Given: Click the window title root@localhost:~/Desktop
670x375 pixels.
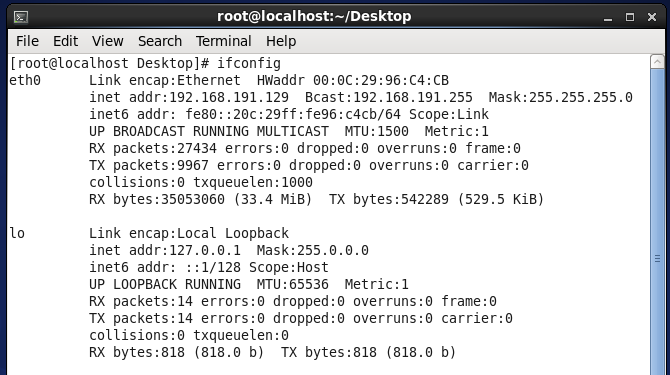Looking at the screenshot, I should tap(314, 16).
